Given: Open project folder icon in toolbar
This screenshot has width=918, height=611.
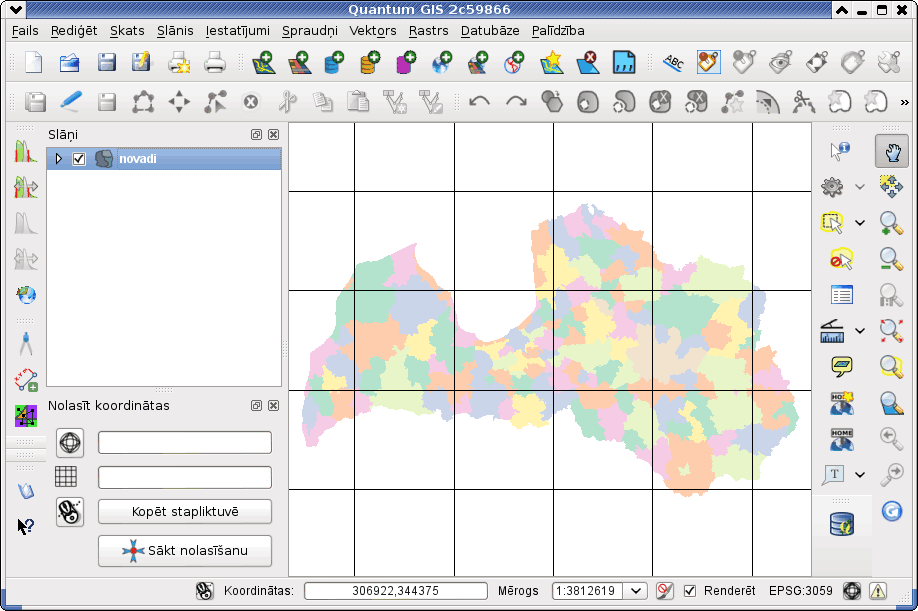Looking at the screenshot, I should point(70,62).
